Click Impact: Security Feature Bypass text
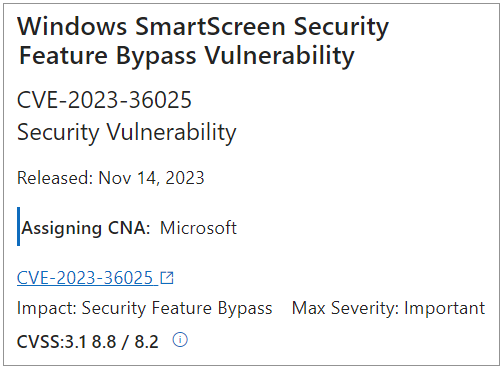This screenshot has width=502, height=366. (x=144, y=308)
